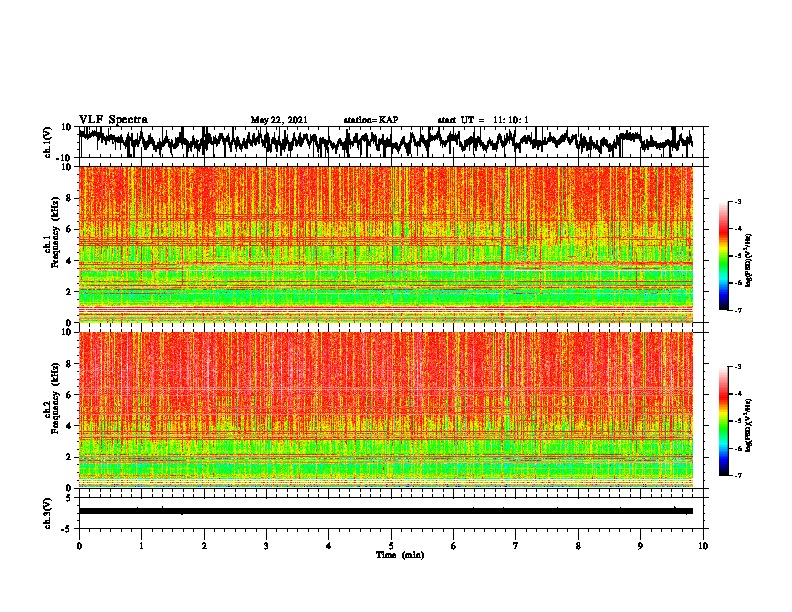Click the log(PSD) label beside ch.1 color bar
792x612 pixels.
[x=749, y=260]
